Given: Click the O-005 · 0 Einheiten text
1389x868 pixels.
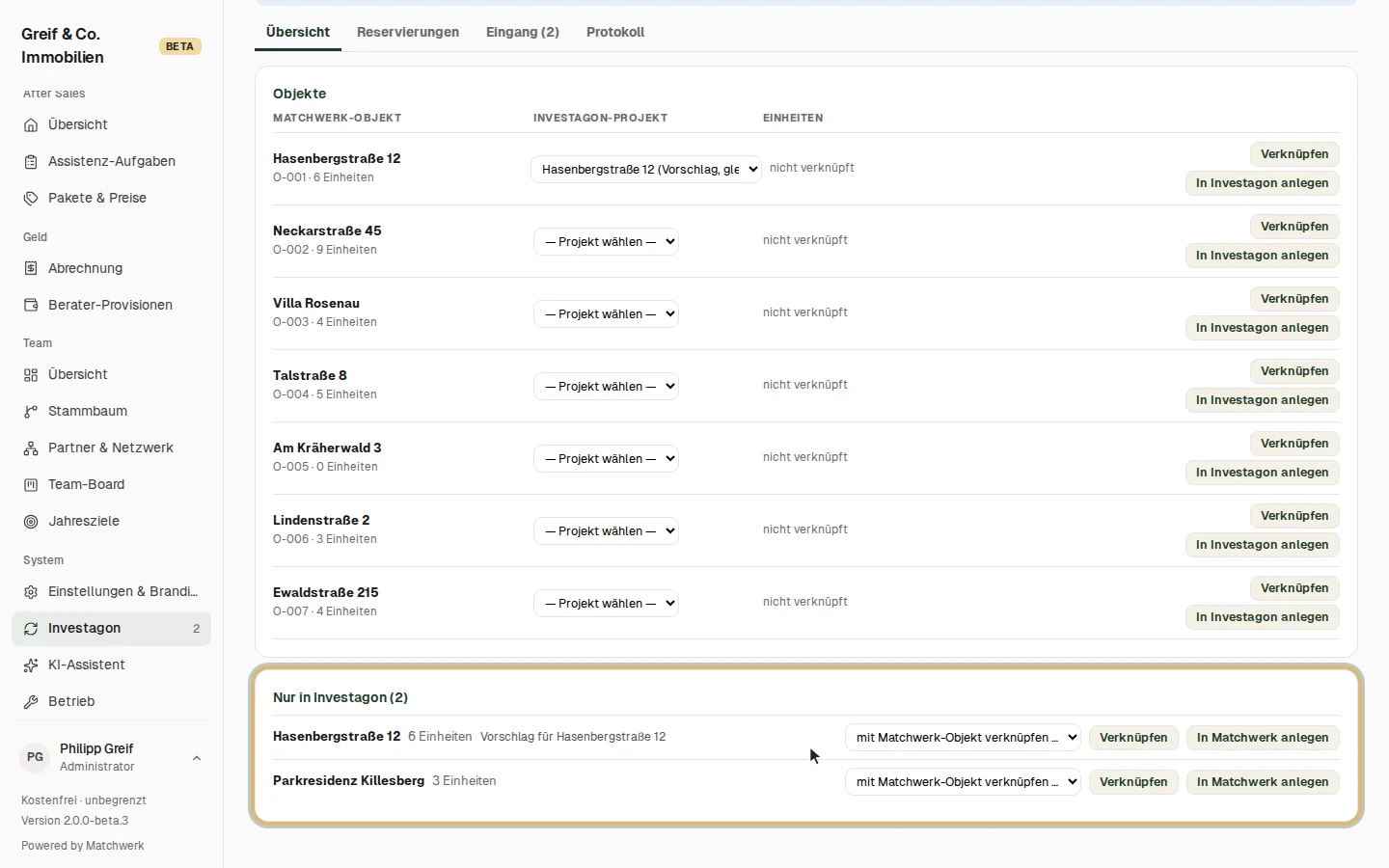Looking at the screenshot, I should [x=325, y=467].
